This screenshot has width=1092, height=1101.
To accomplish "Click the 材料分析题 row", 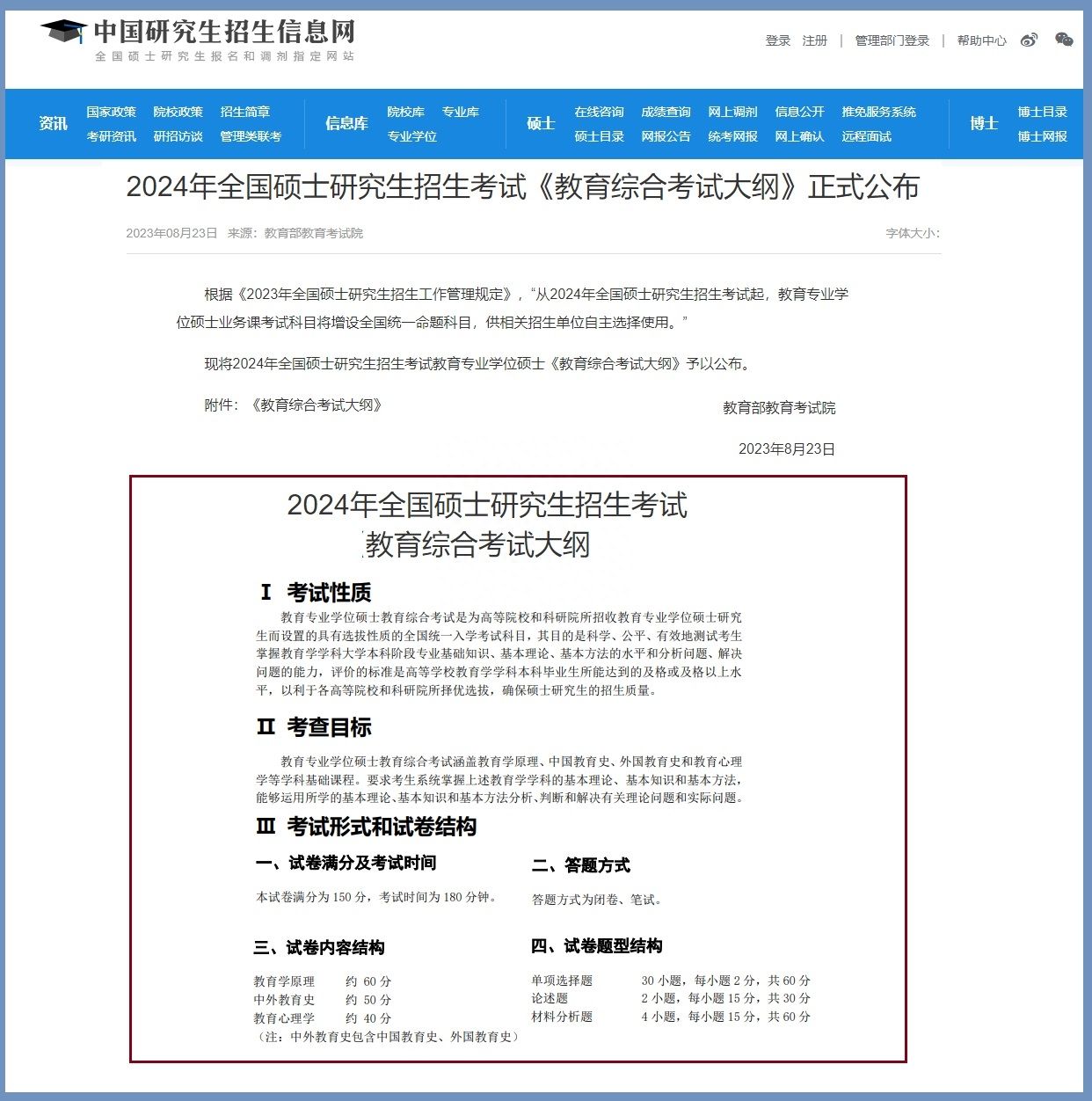I will point(671,1017).
